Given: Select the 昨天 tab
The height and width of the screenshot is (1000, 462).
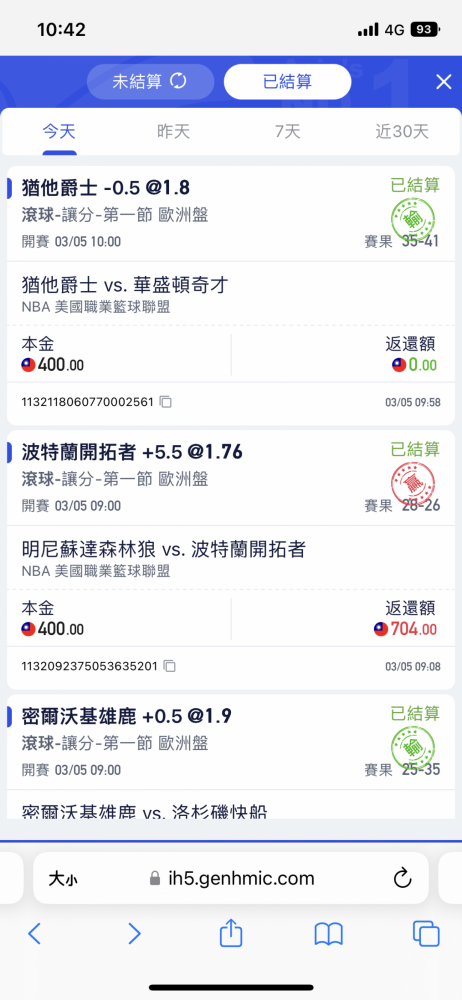Looking at the screenshot, I should point(174,132).
